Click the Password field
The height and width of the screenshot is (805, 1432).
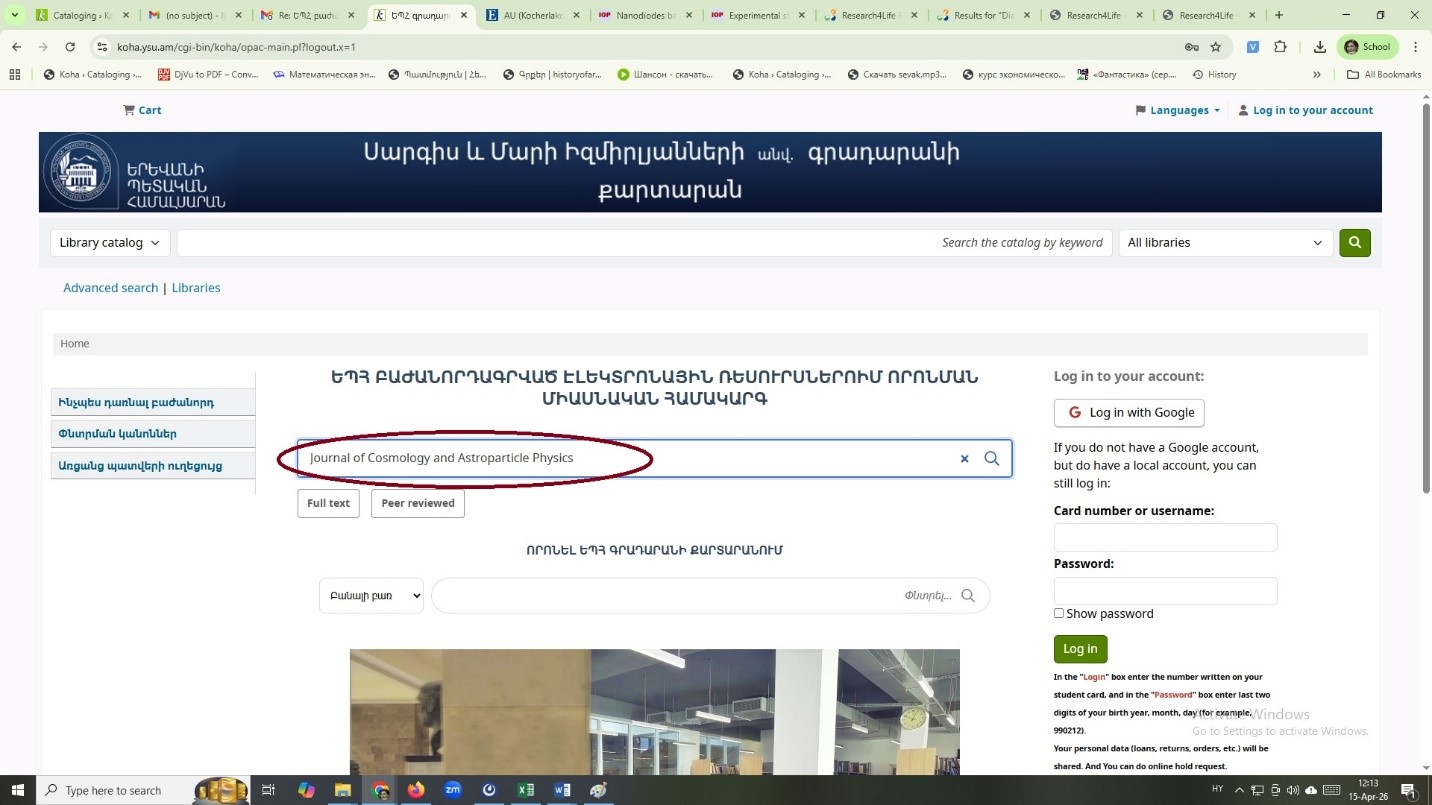tap(1165, 591)
